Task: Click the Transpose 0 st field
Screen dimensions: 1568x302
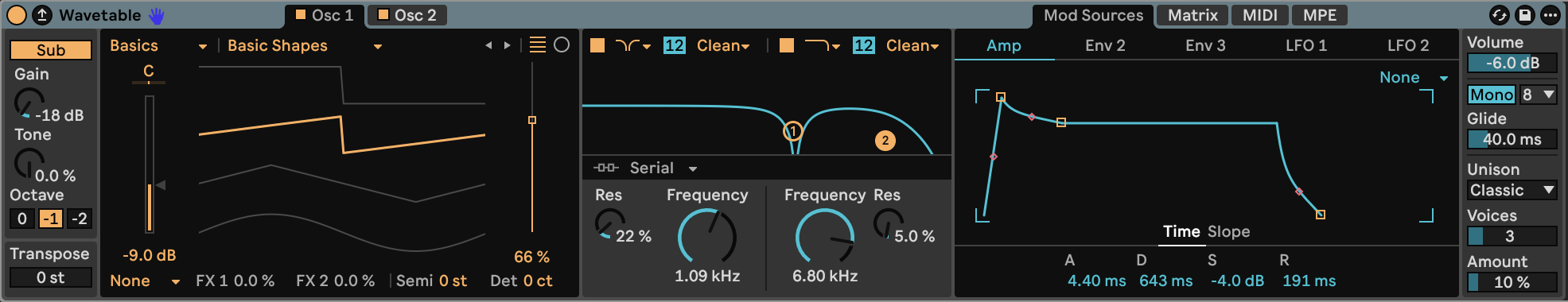Action: click(x=51, y=277)
